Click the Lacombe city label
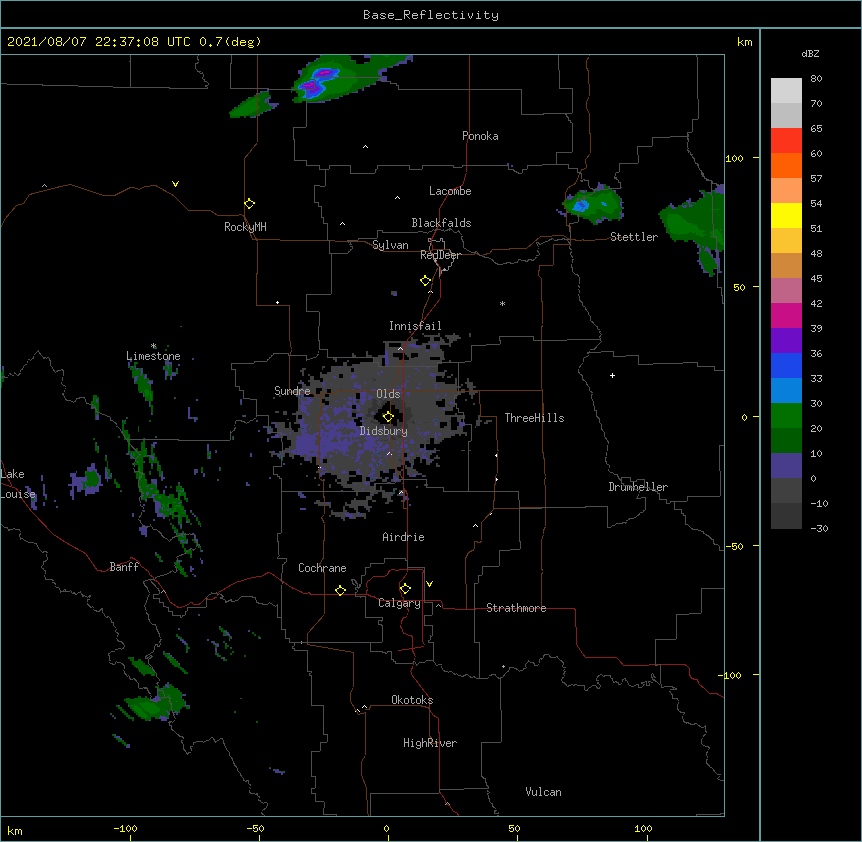Screen dimensions: 862x842 (x=450, y=191)
